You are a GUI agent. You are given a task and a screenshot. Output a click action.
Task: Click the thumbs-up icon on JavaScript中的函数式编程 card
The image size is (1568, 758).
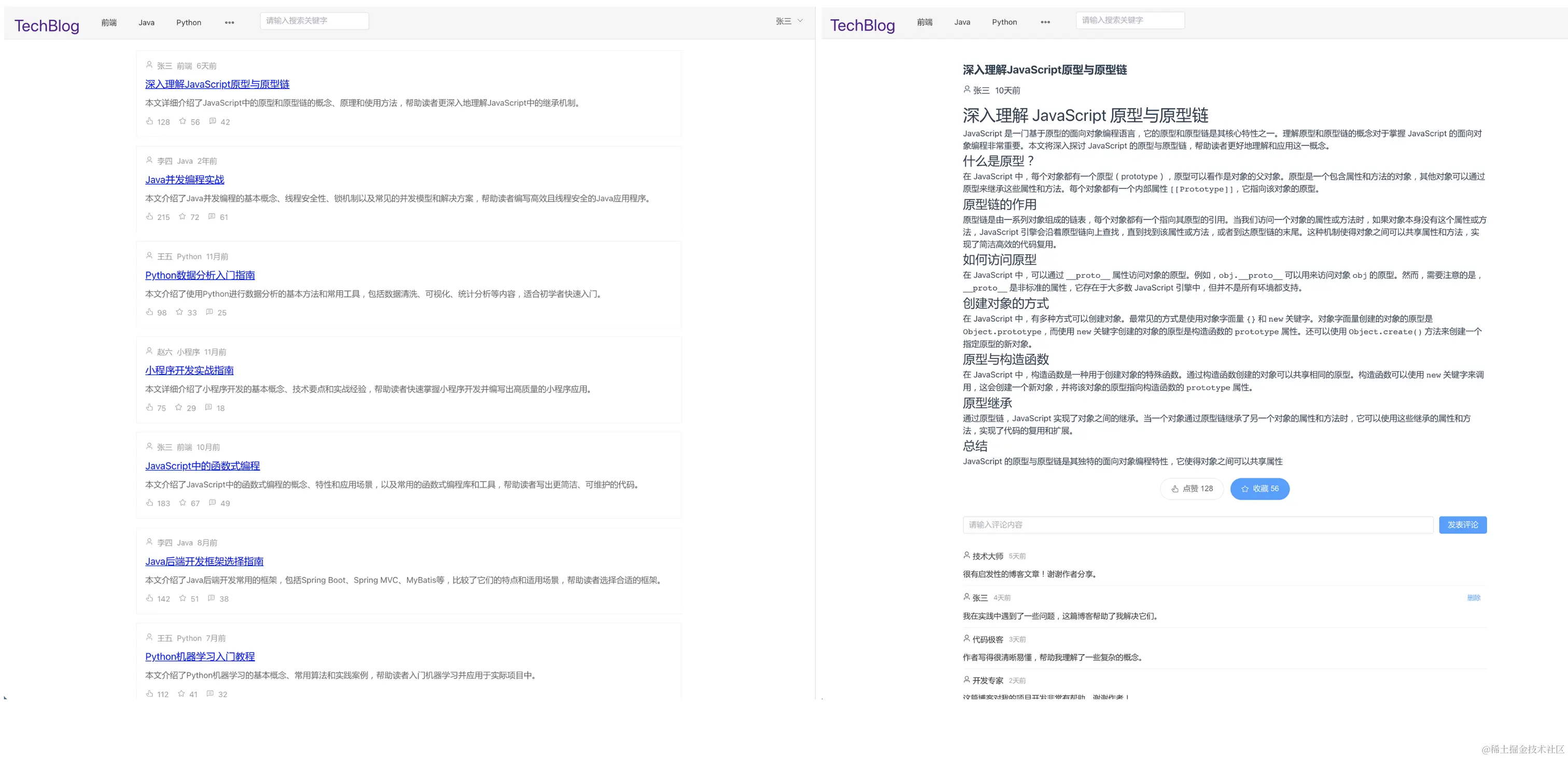150,503
